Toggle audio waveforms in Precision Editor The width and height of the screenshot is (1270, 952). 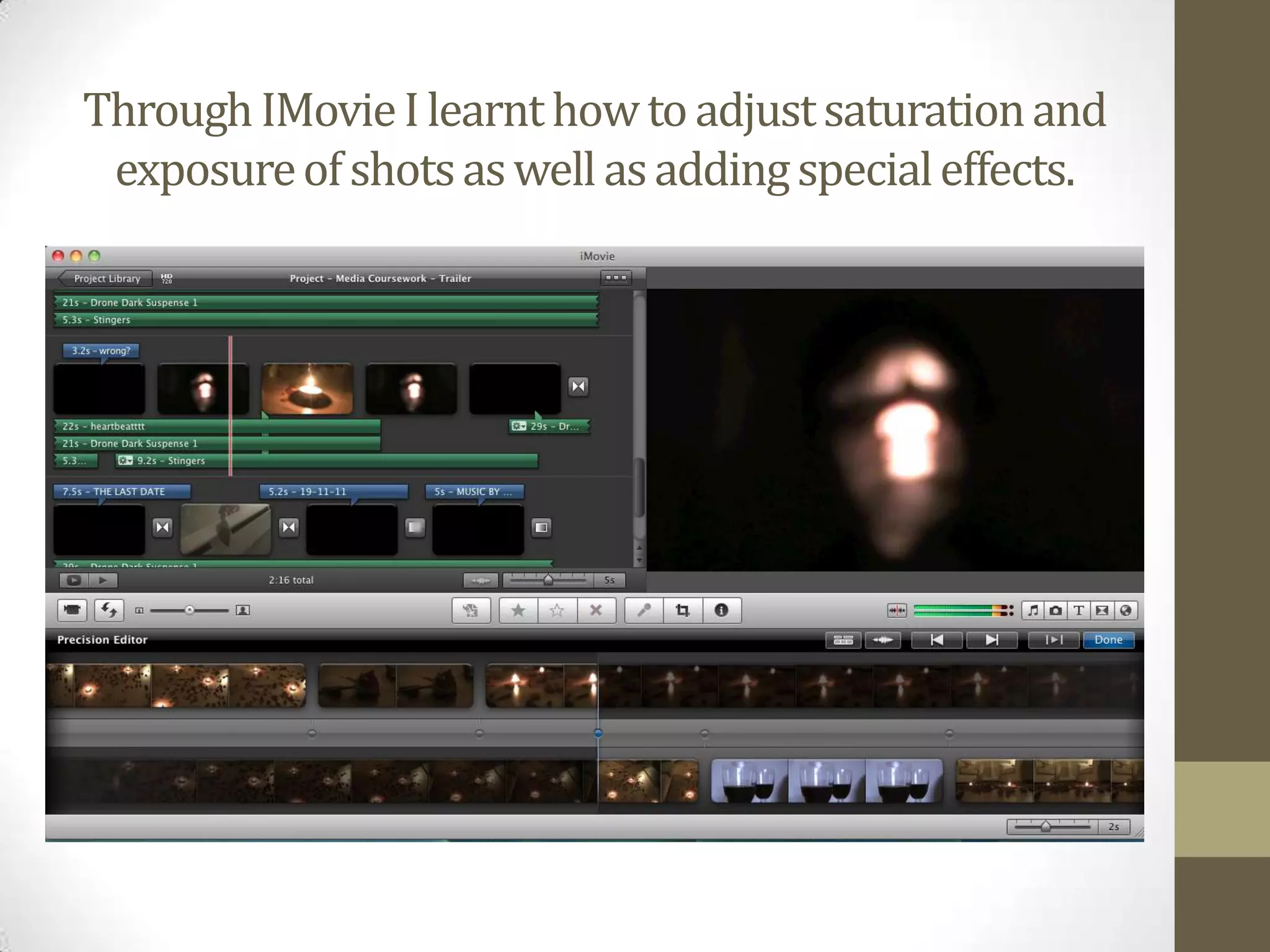(882, 640)
